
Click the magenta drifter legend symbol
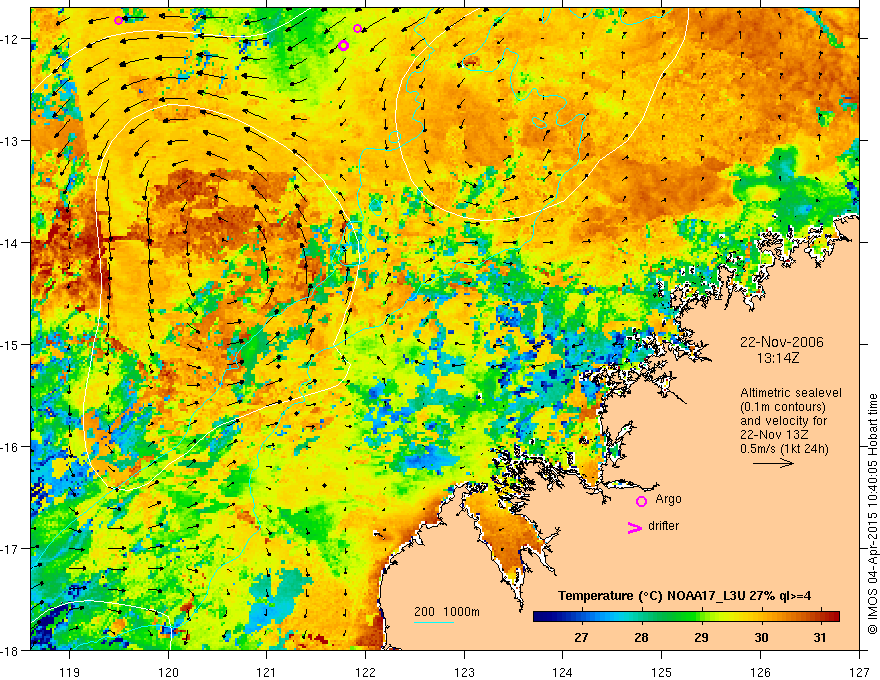click(634, 527)
